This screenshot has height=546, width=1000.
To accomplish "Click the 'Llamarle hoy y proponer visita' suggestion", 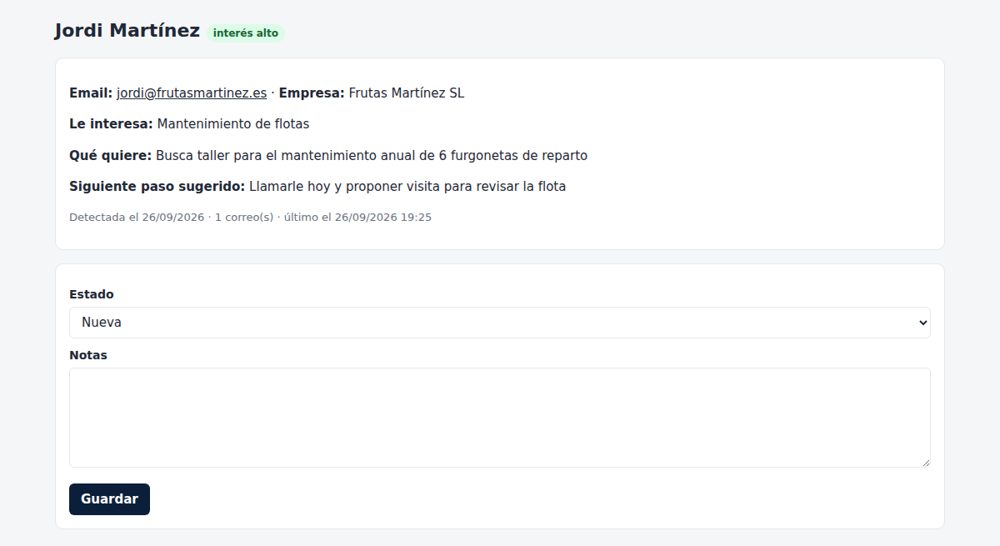I will point(407,187).
